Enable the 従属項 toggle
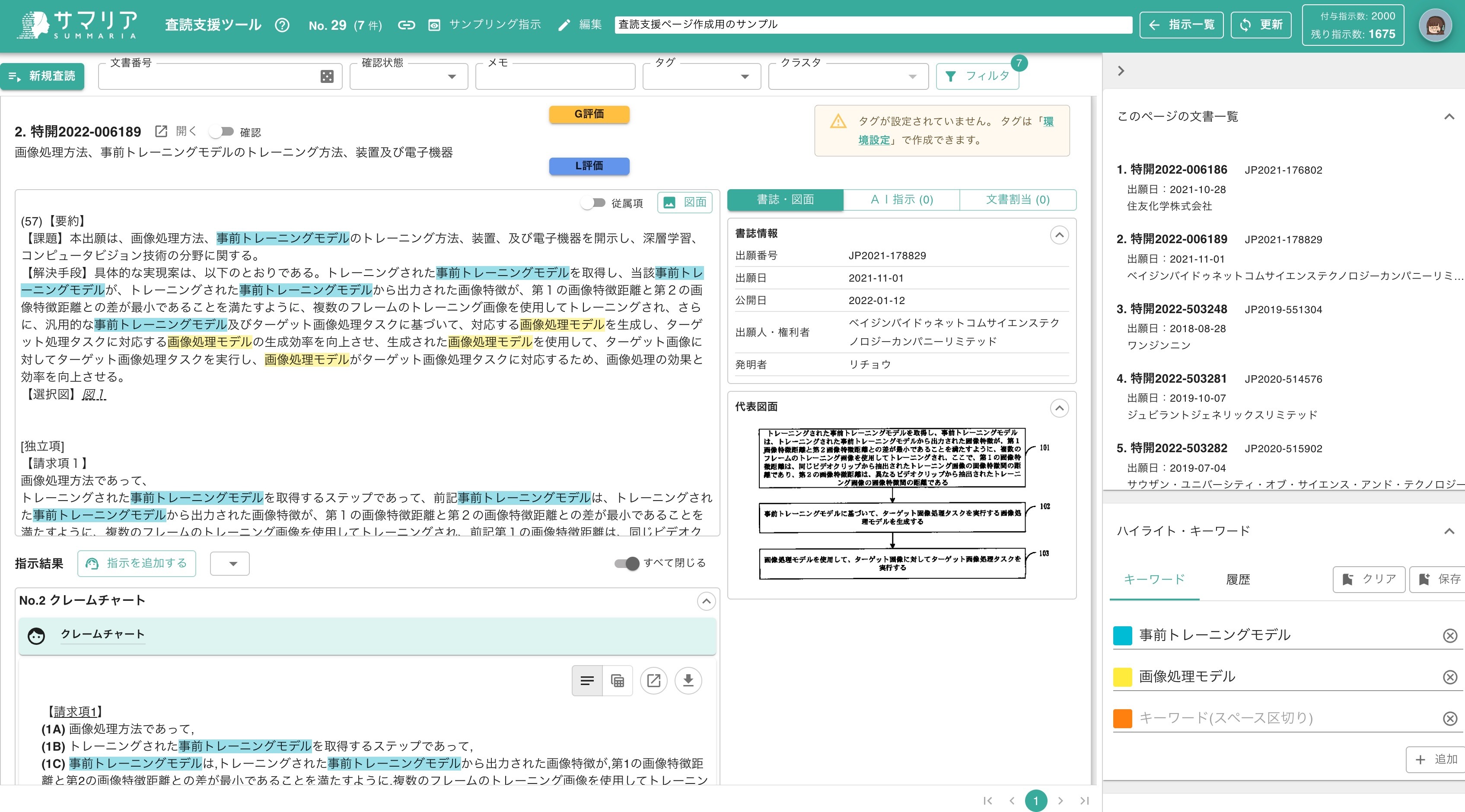This screenshot has width=1465, height=812. 594,202
